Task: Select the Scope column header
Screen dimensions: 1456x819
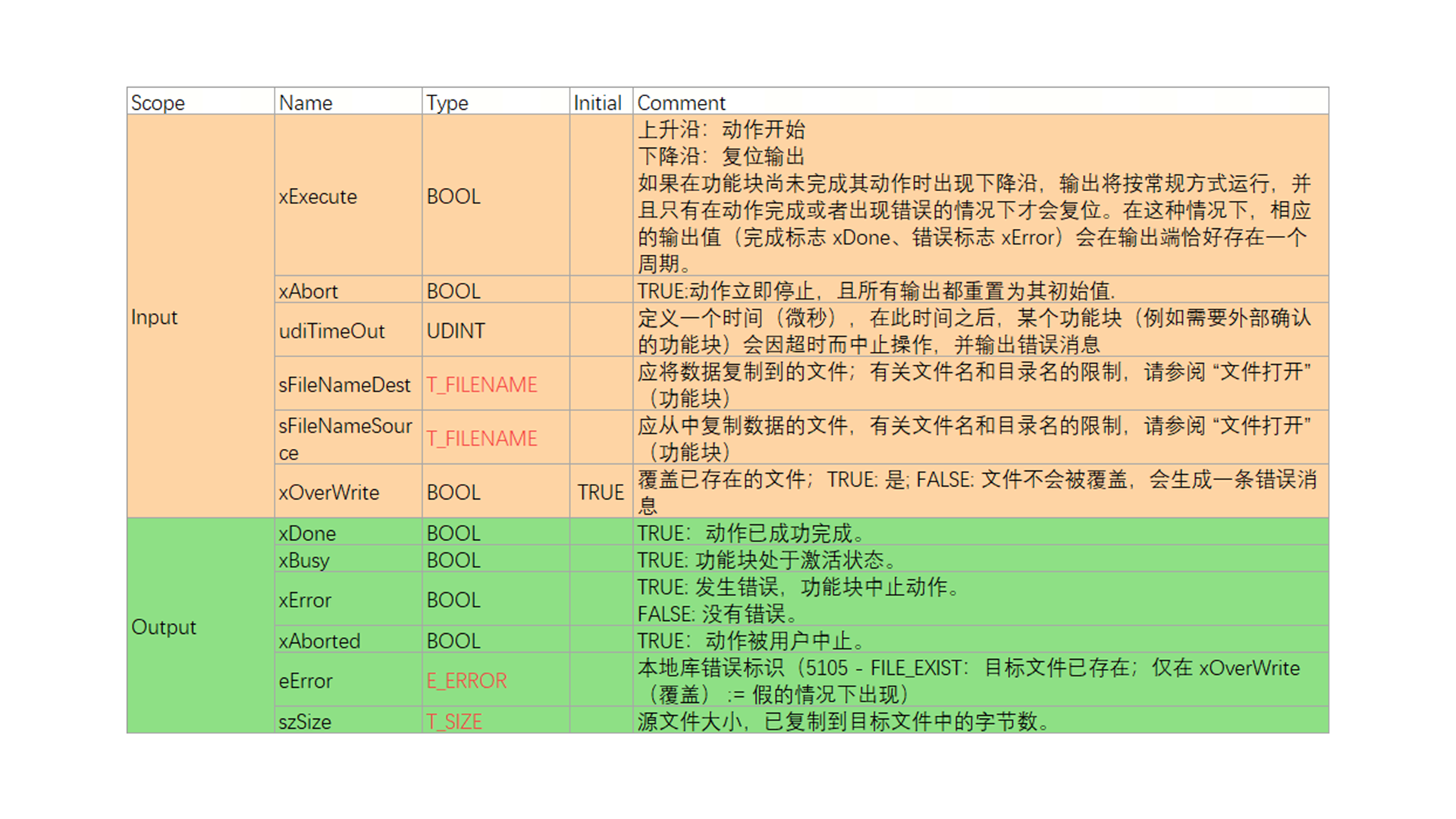Action: (x=158, y=102)
